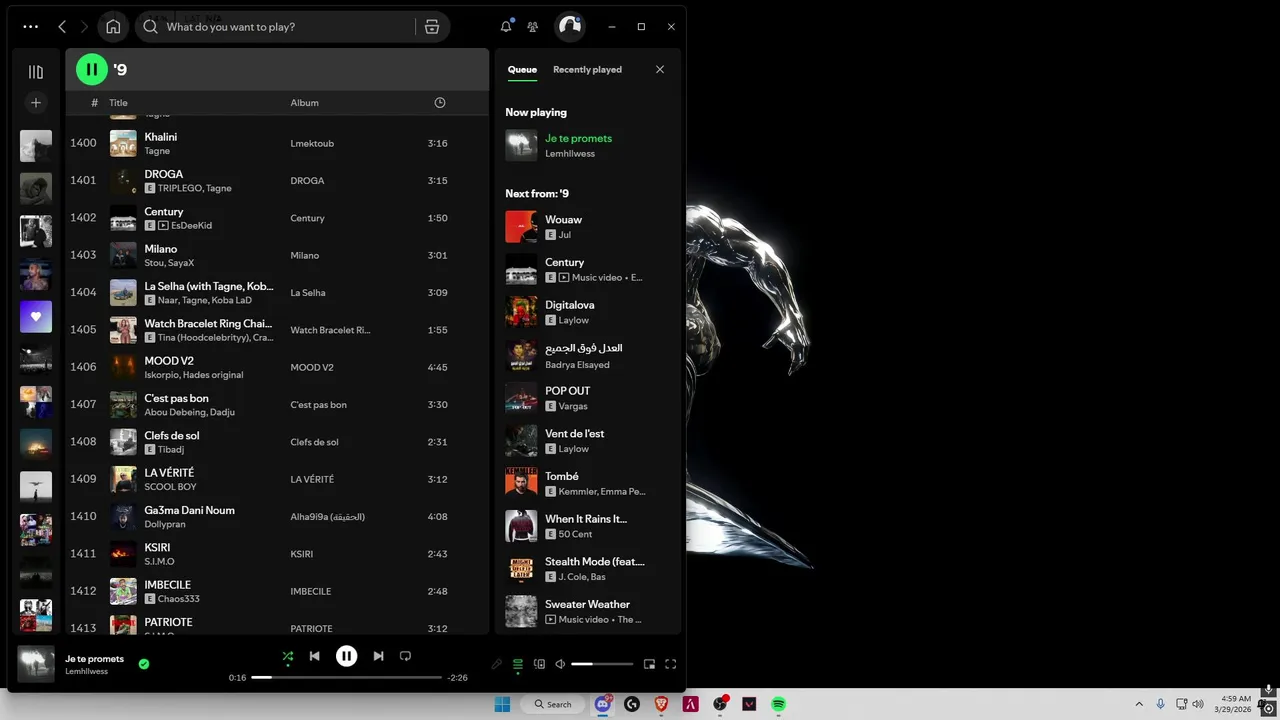Select track Ga3ma Dani Noum
1280x720 pixels.
coord(277,516)
